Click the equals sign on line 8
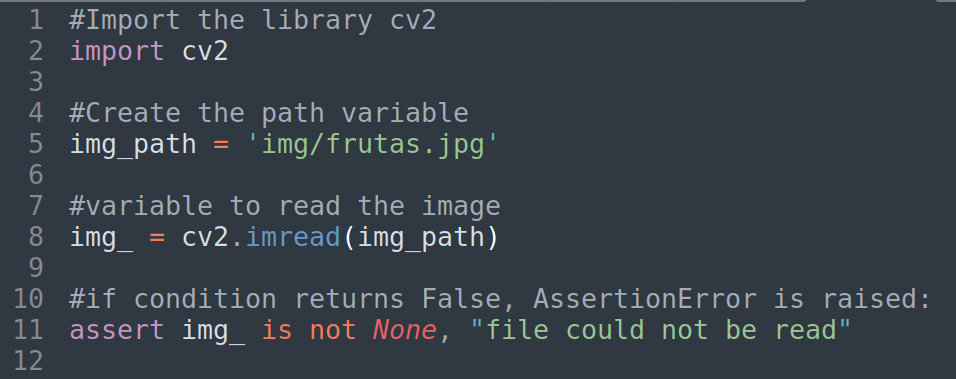956x379 pixels. [x=157, y=238]
